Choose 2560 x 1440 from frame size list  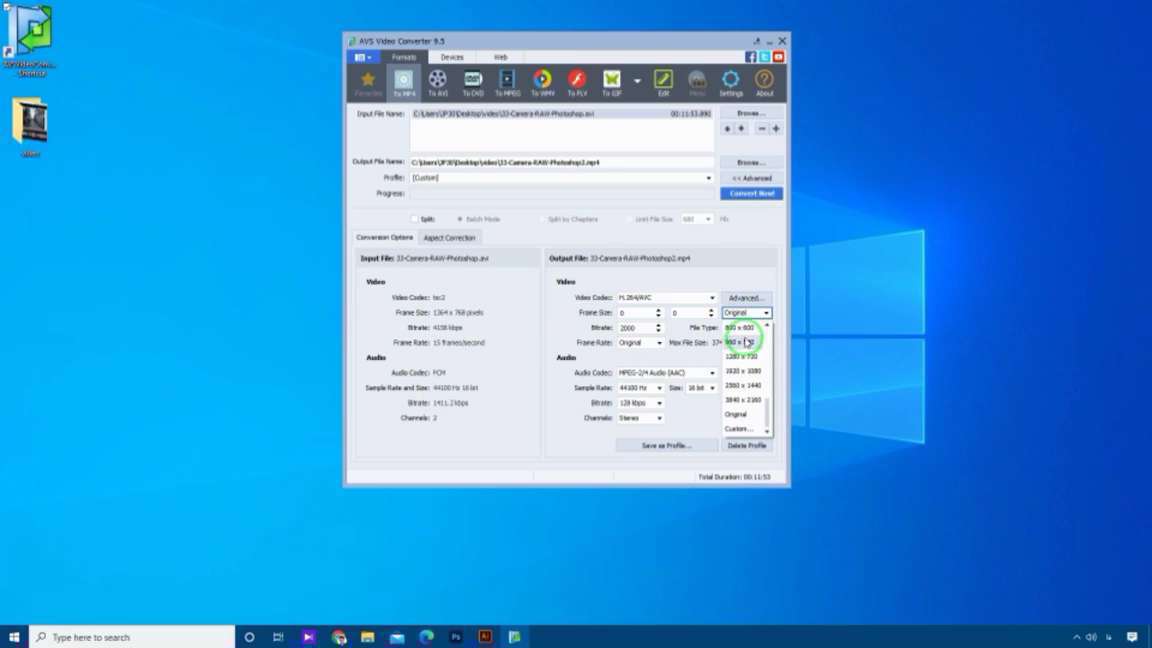pos(743,385)
